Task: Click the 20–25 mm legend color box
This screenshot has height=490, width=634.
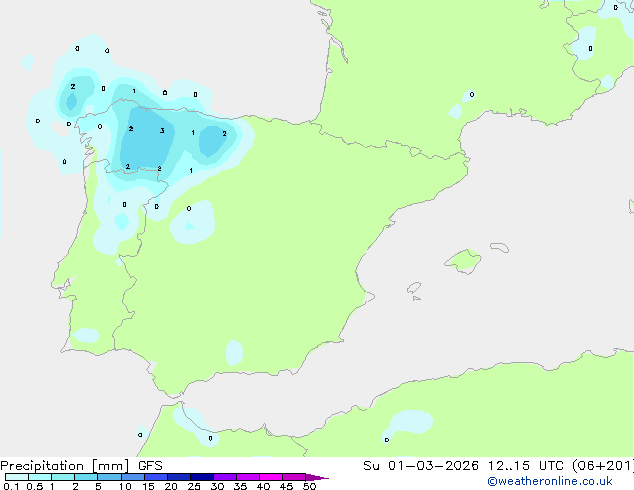Action: tap(179, 477)
